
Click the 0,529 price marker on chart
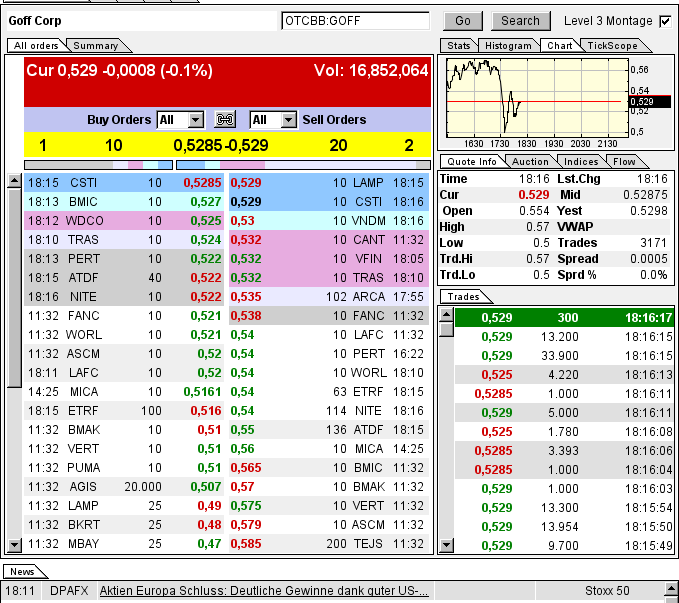[x=649, y=102]
